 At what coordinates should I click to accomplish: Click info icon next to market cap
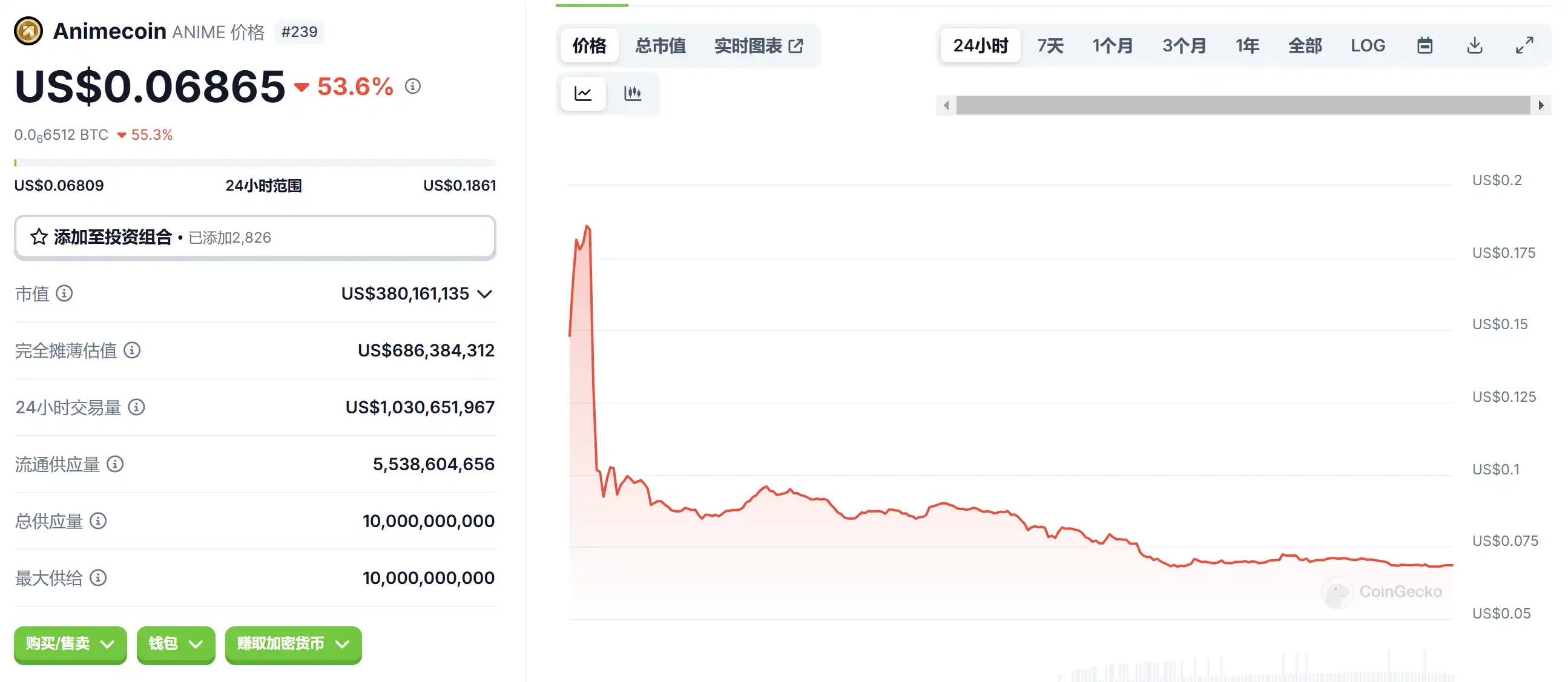[65, 294]
